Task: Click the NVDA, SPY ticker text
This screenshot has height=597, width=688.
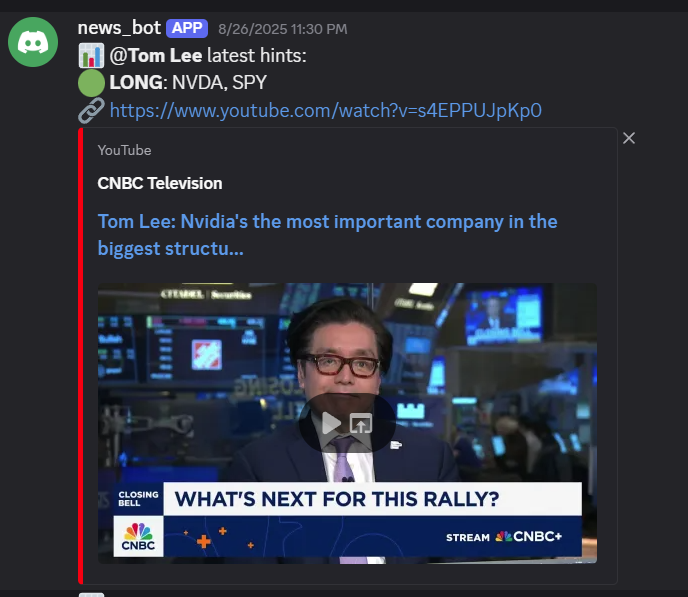Action: [x=219, y=83]
